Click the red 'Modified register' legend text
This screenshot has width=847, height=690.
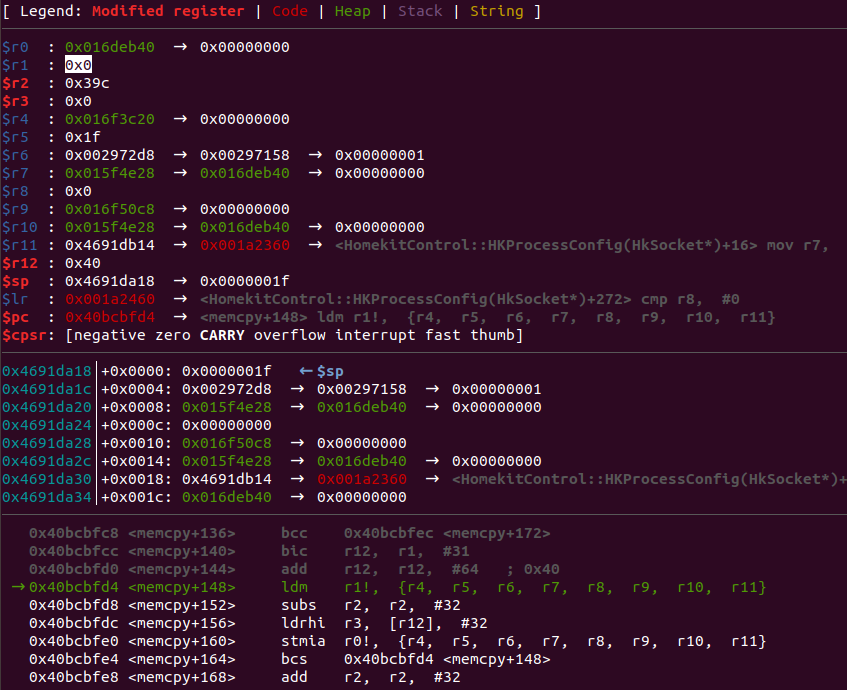(168, 11)
